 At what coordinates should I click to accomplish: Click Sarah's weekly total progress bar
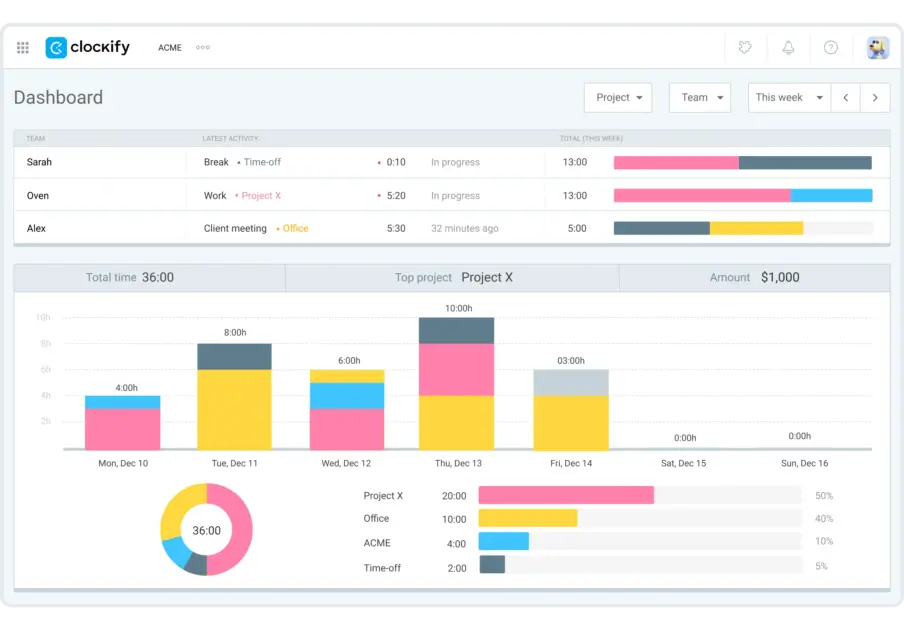click(x=743, y=163)
